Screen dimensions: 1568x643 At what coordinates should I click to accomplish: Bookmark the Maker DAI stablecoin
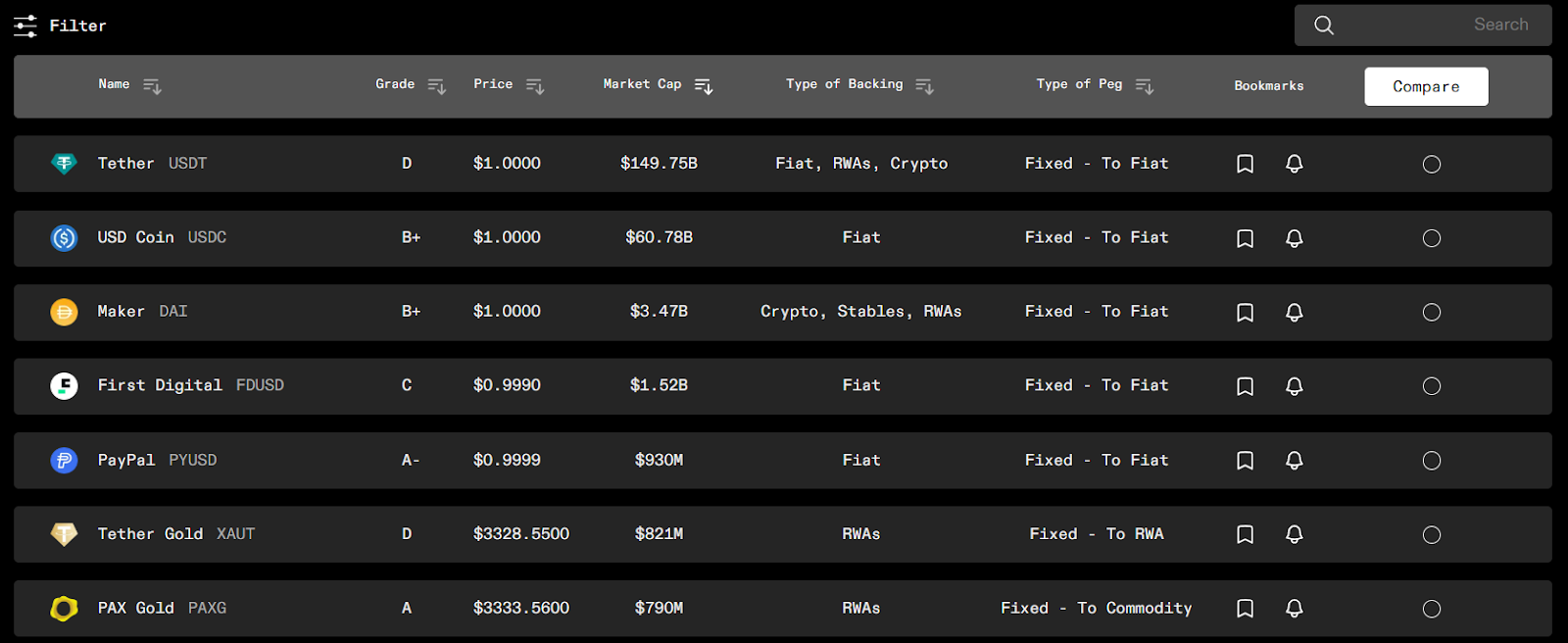[1245, 313]
